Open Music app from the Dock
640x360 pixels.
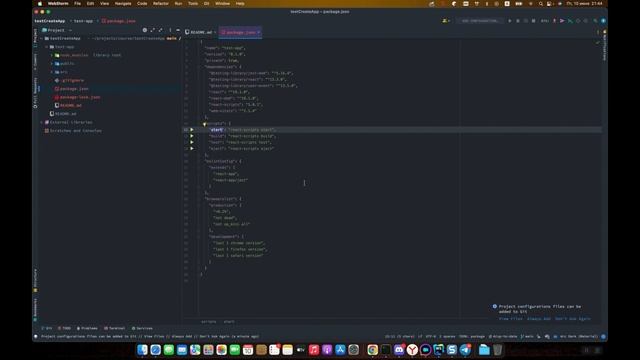coord(314,350)
